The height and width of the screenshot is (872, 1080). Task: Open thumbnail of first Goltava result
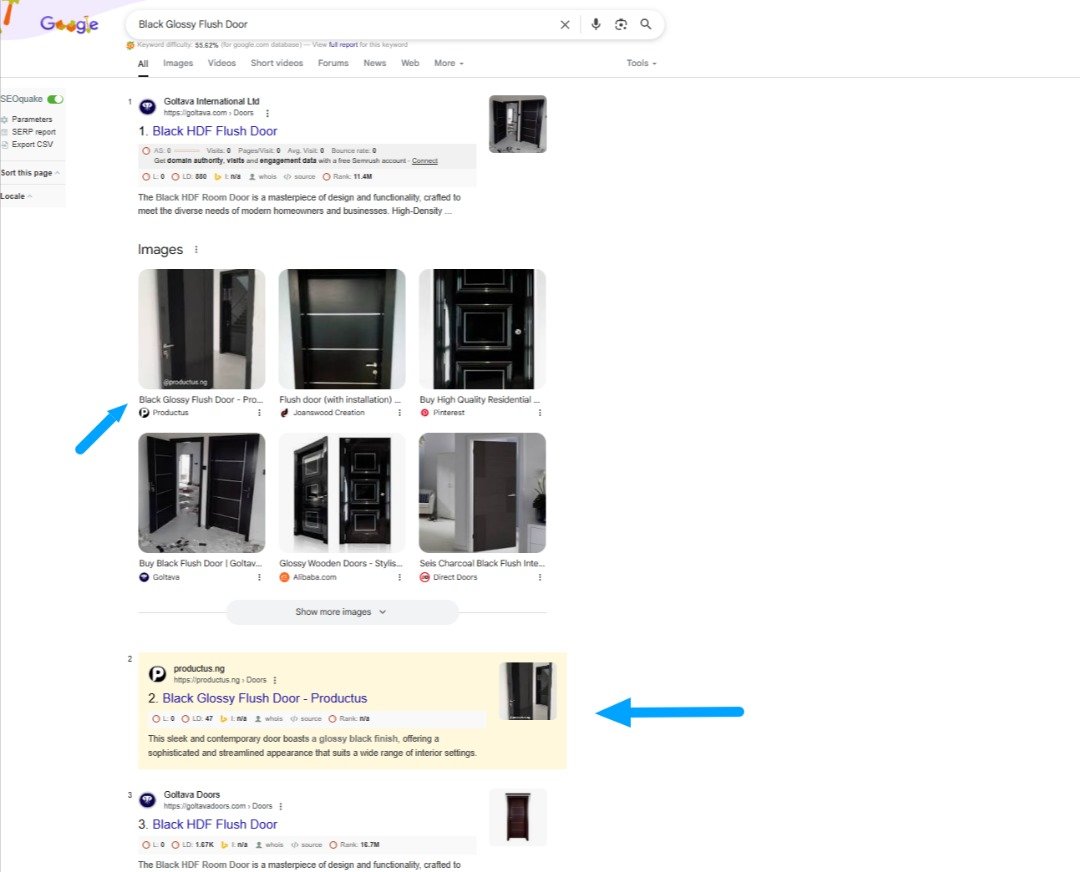[x=517, y=124]
